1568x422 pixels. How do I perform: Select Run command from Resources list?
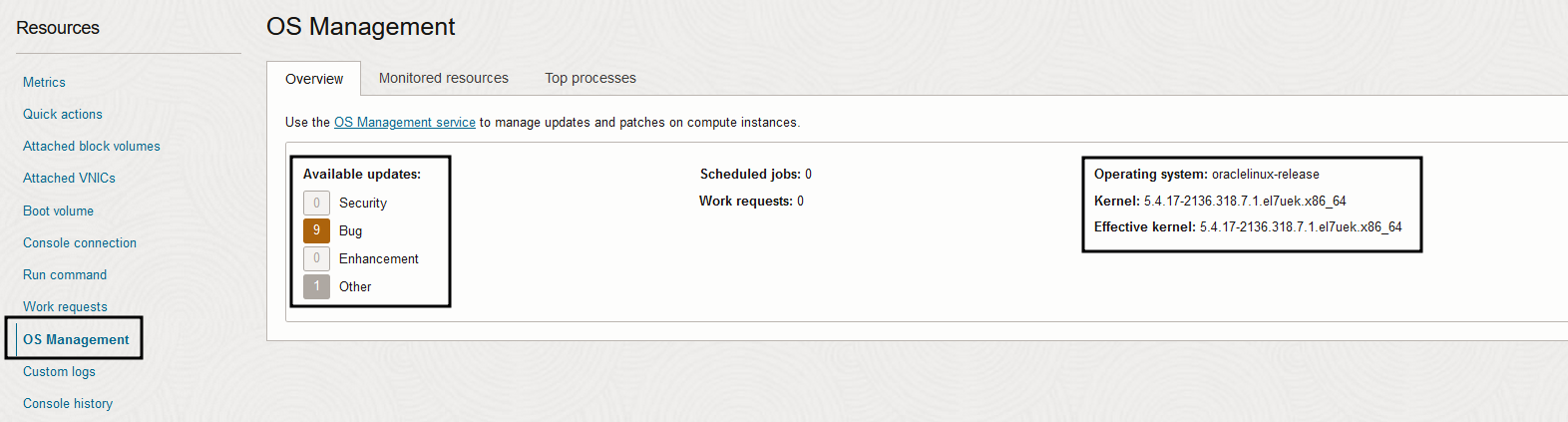point(64,275)
